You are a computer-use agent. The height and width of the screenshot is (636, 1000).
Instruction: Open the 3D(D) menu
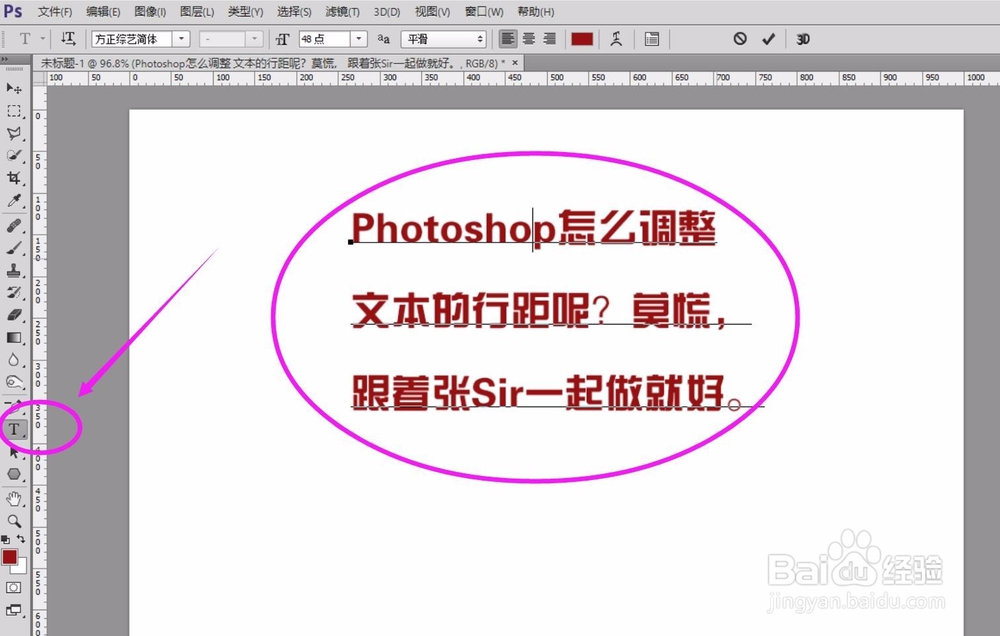point(387,11)
